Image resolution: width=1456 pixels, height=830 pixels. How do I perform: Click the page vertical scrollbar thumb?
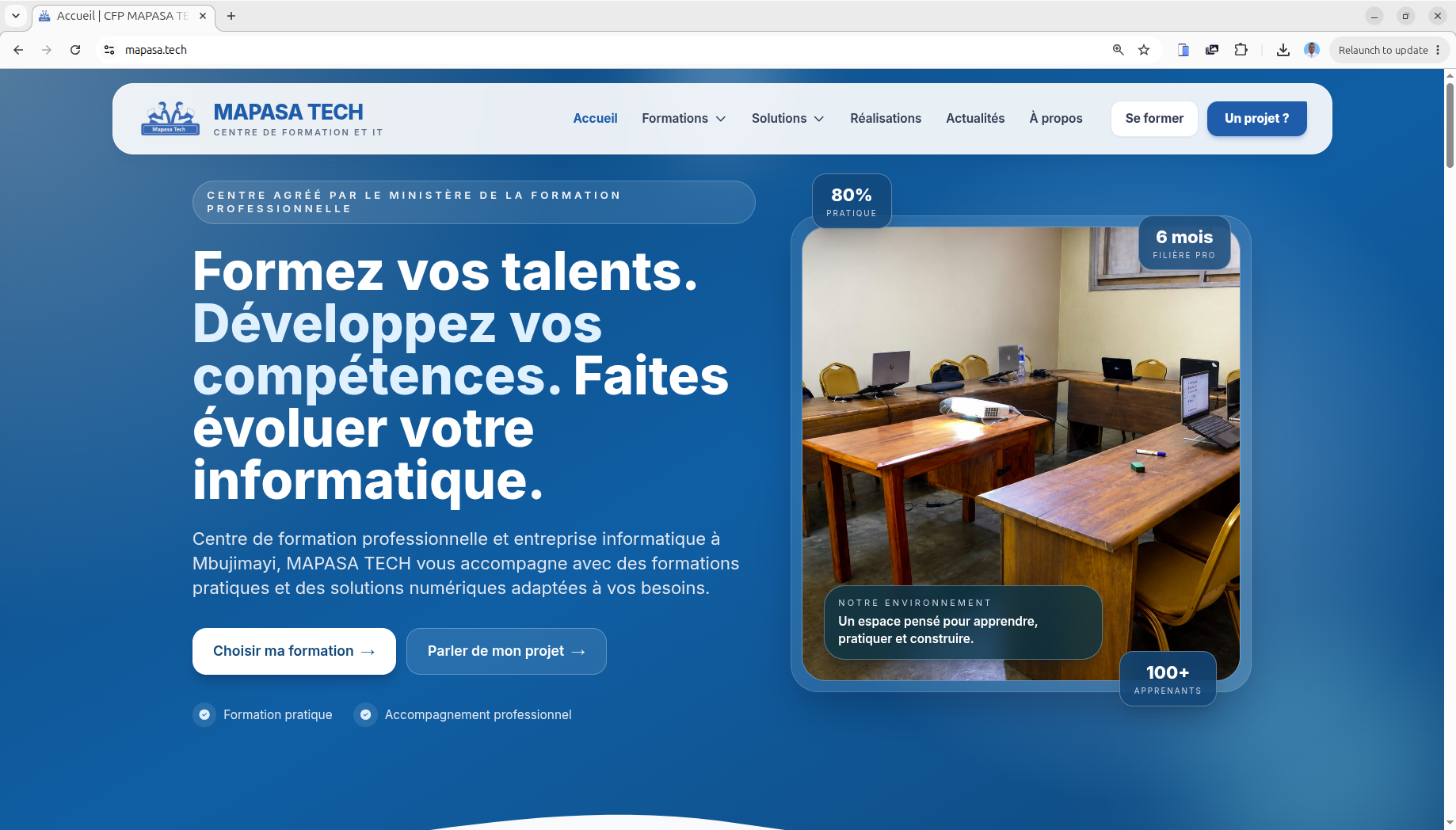pyautogui.click(x=1450, y=125)
